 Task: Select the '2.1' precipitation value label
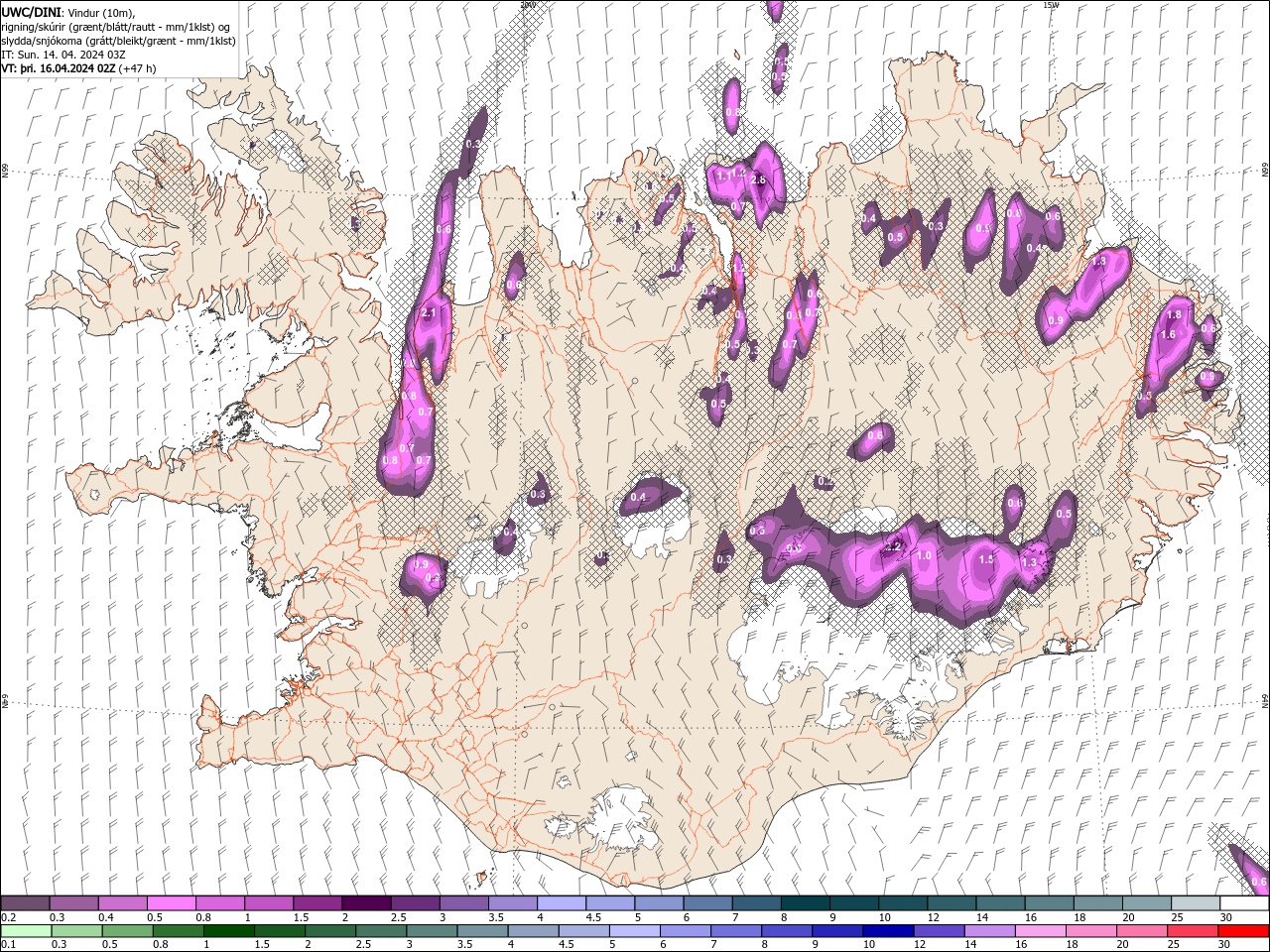pos(430,312)
